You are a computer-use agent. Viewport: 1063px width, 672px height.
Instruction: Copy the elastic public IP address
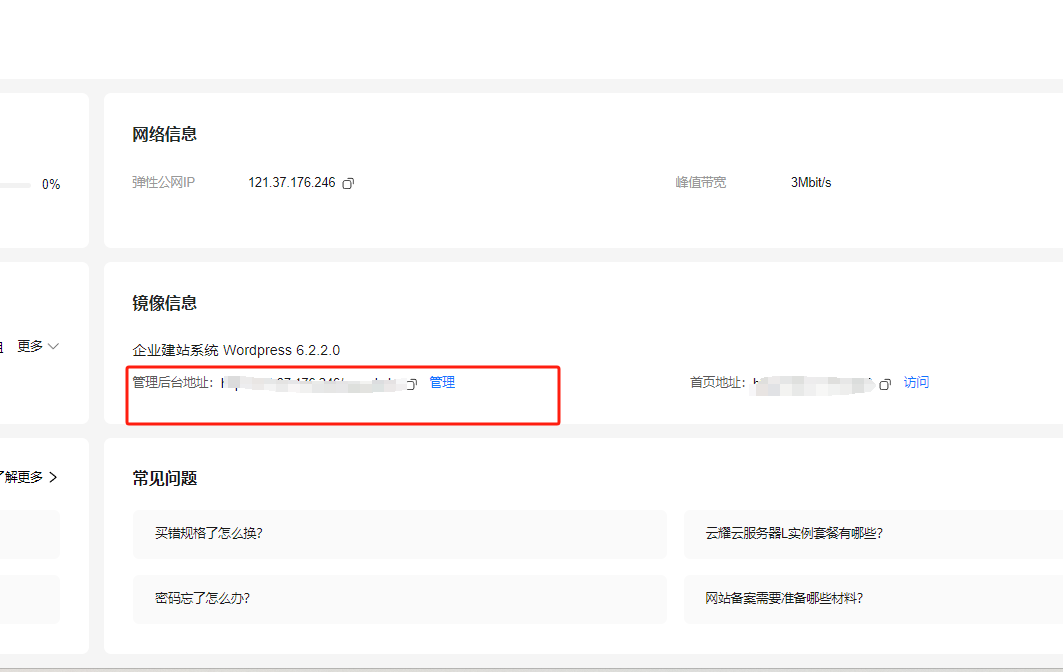point(348,183)
